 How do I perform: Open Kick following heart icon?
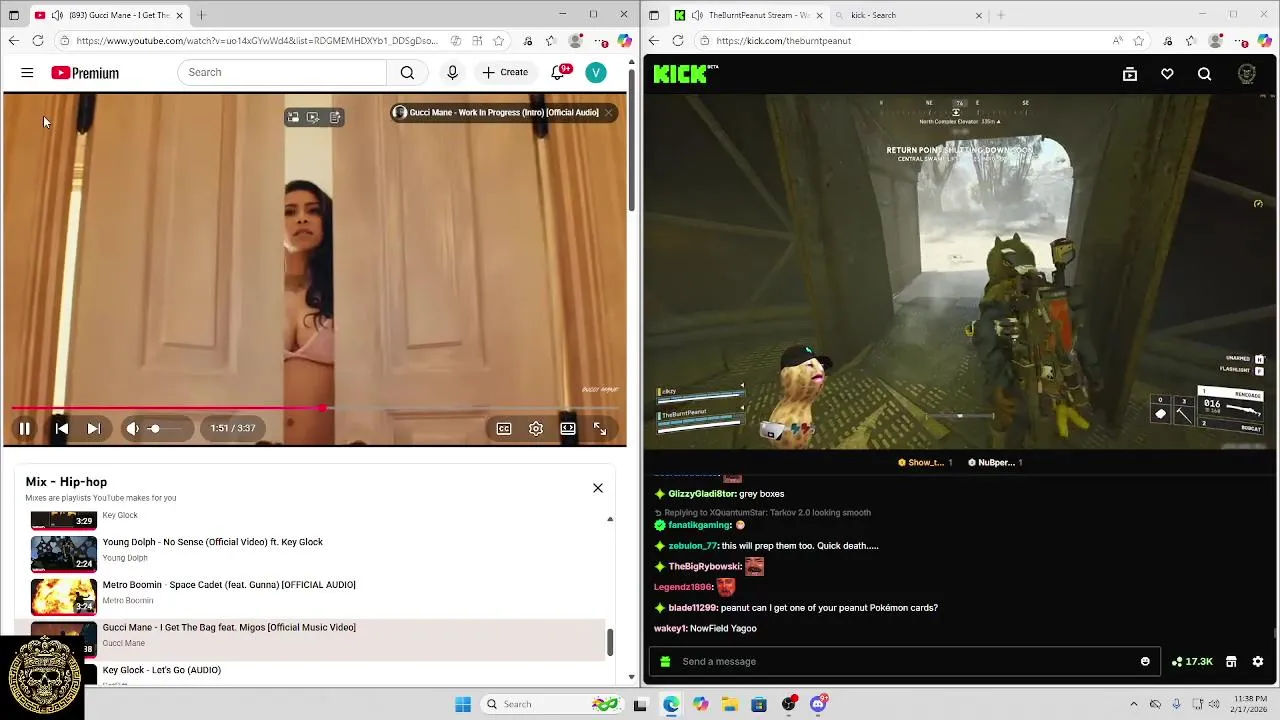1167,74
